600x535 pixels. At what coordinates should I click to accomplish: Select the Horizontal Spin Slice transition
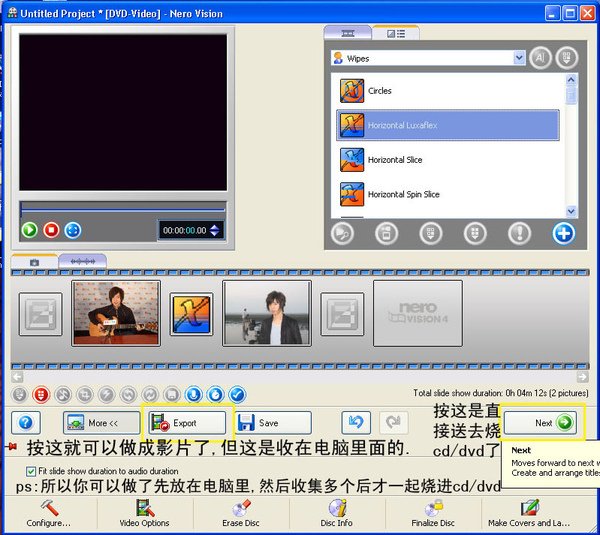pyautogui.click(x=448, y=194)
